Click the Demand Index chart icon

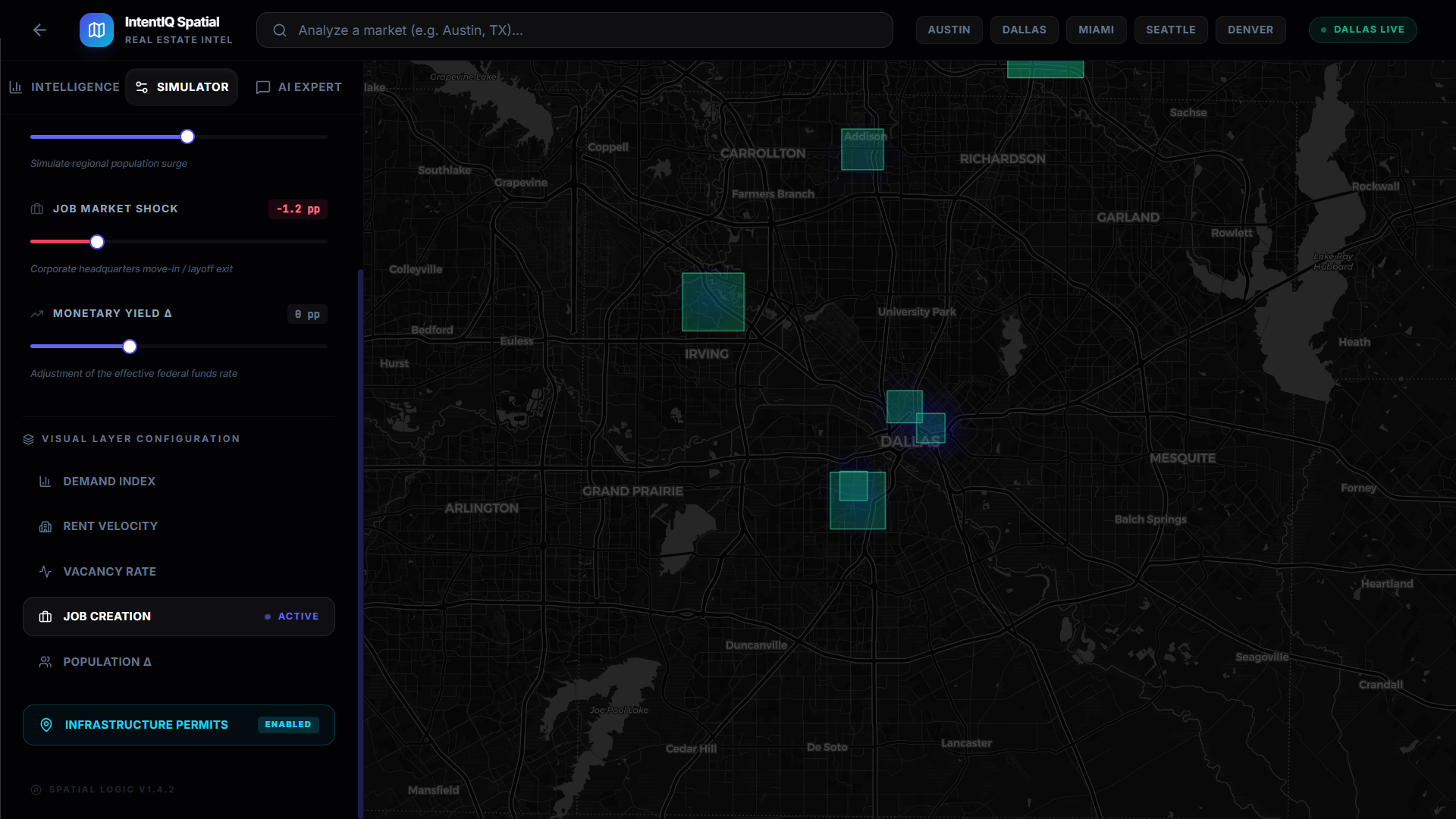pos(45,482)
